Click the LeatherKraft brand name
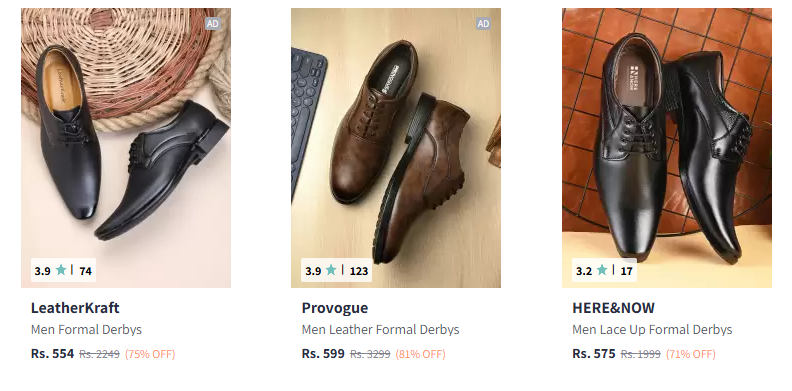792x391 pixels. click(75, 308)
